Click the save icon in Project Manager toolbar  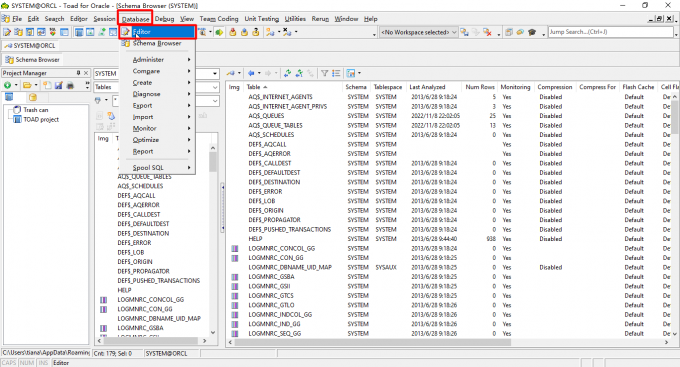point(59,85)
